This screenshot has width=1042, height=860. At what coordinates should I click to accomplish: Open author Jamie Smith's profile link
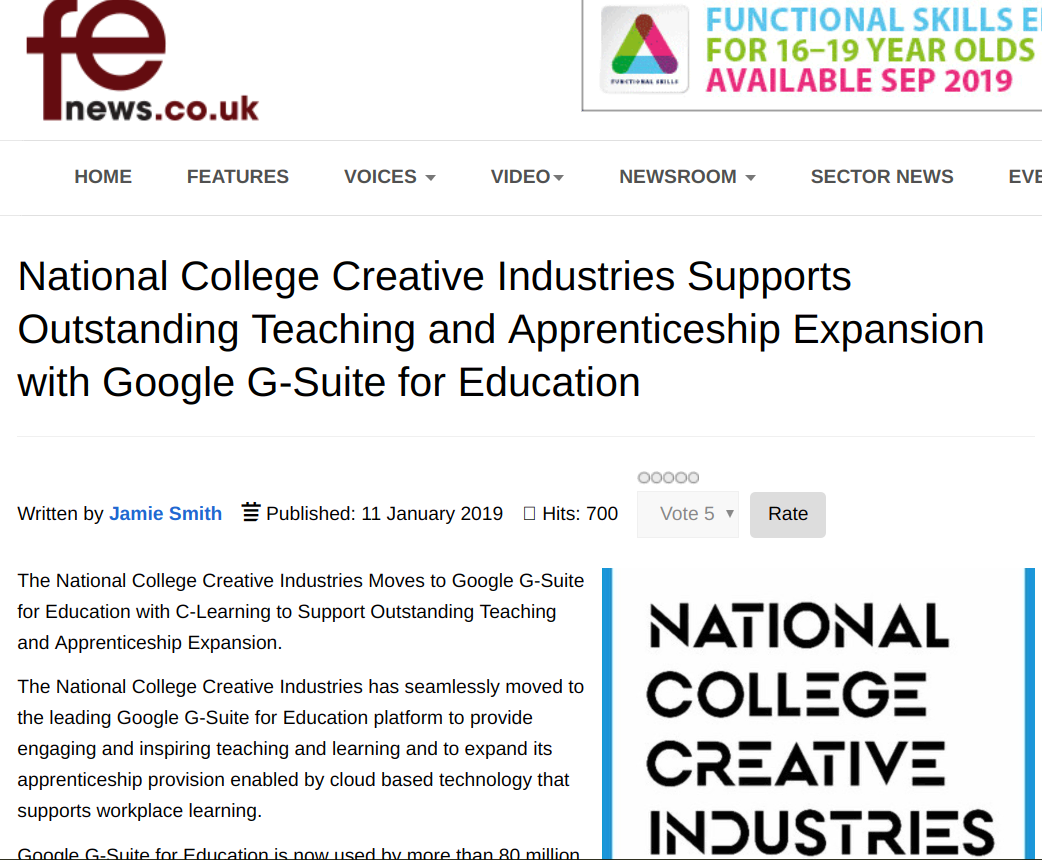[165, 514]
